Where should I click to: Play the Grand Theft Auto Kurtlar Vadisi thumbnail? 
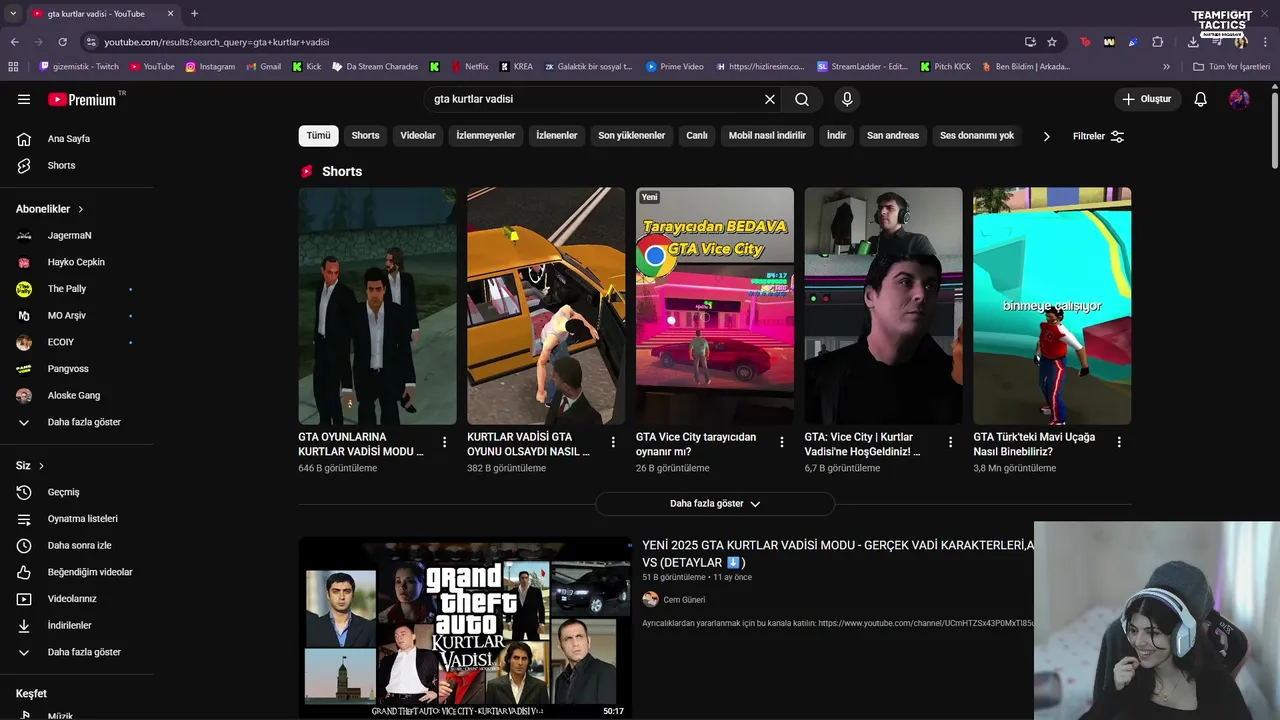[x=465, y=628]
